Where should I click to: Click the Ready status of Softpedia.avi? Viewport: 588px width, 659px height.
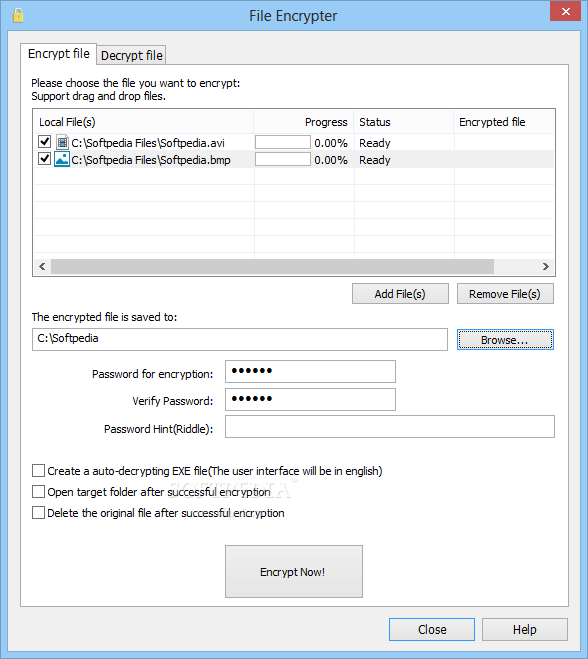[x=374, y=143]
